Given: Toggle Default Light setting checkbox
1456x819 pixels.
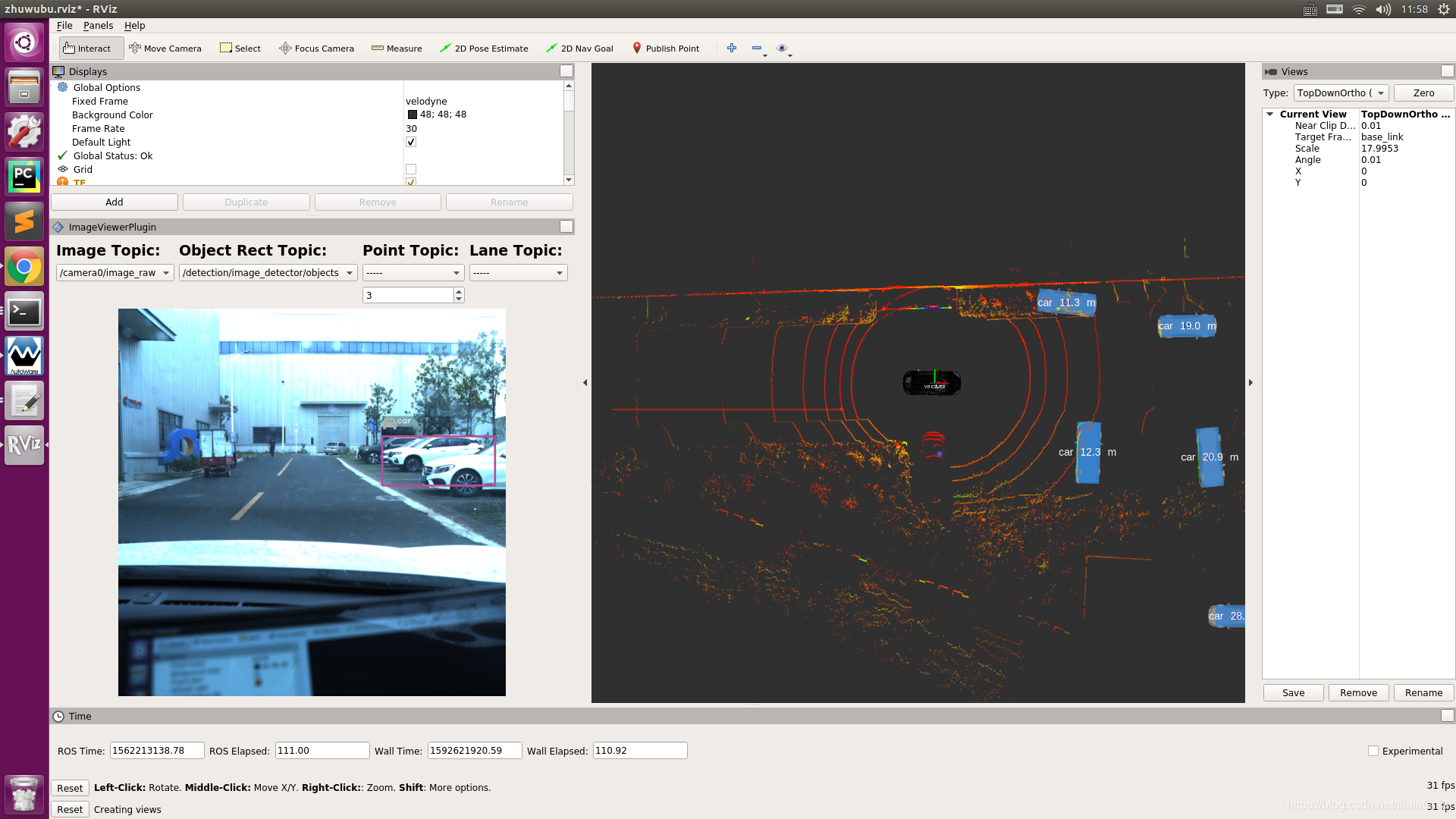Looking at the screenshot, I should coord(412,142).
